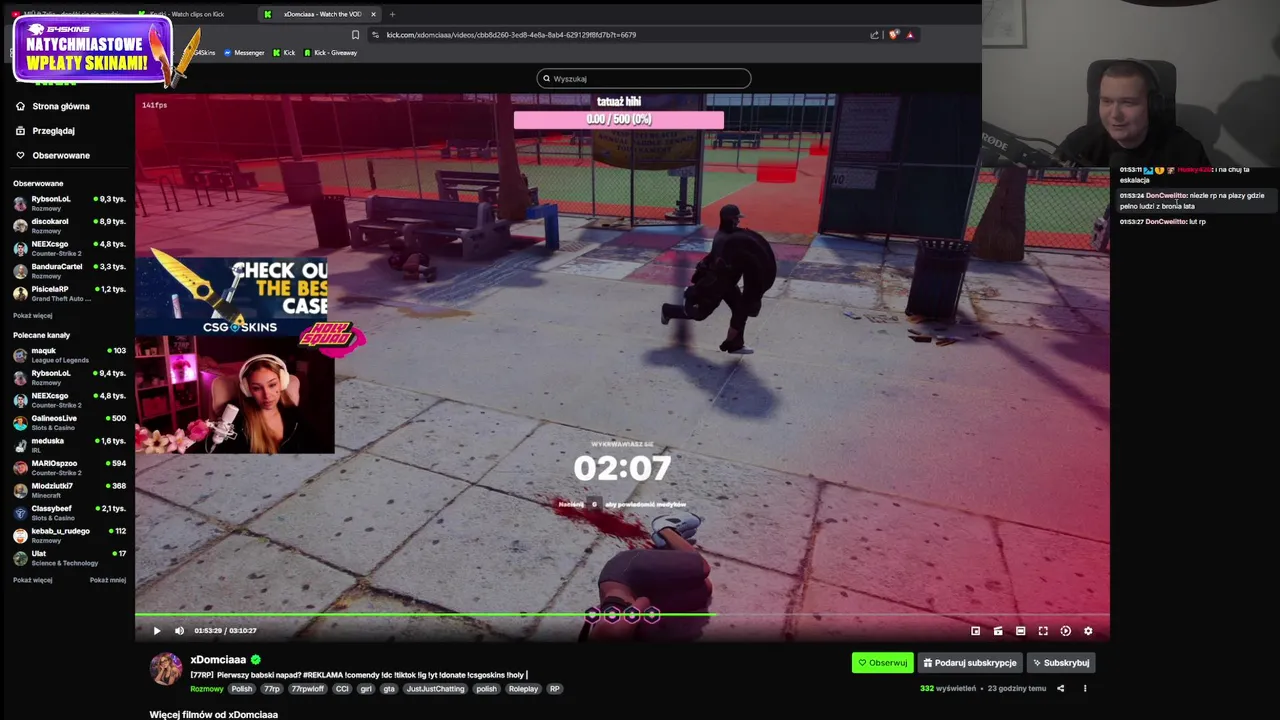Click Więcej filmów od xDomciaaa heading
This screenshot has height=720, width=1280.
(213, 714)
